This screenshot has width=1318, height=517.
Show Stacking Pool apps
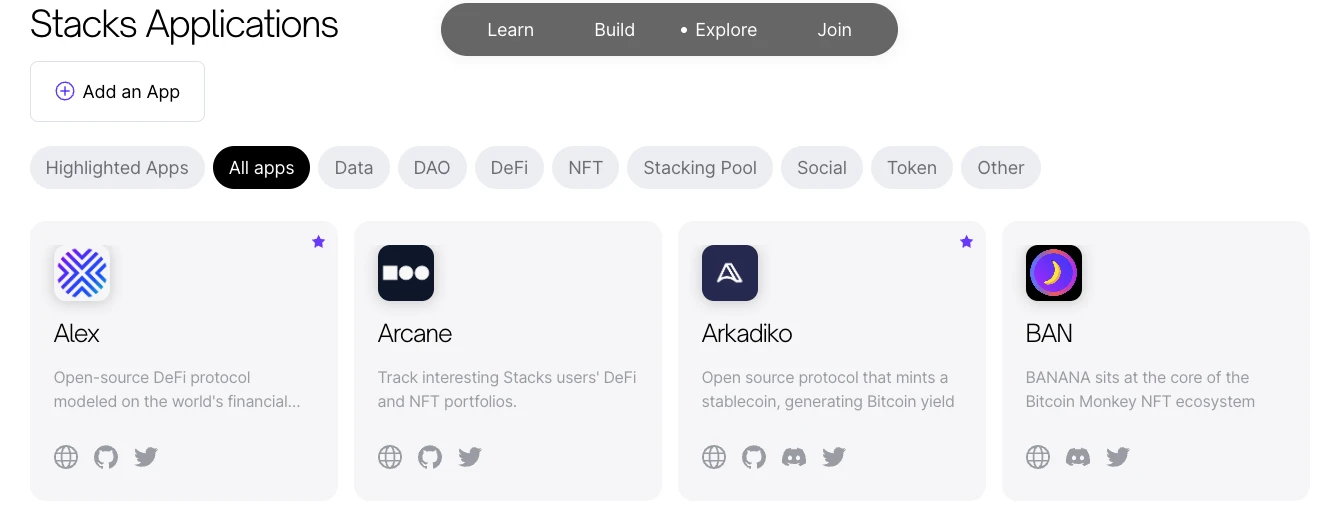pyautogui.click(x=700, y=168)
